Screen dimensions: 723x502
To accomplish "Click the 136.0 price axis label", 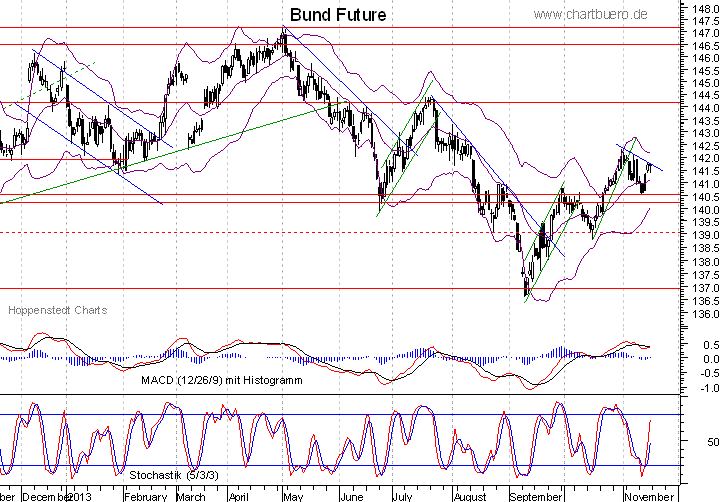I will pyautogui.click(x=705, y=314).
